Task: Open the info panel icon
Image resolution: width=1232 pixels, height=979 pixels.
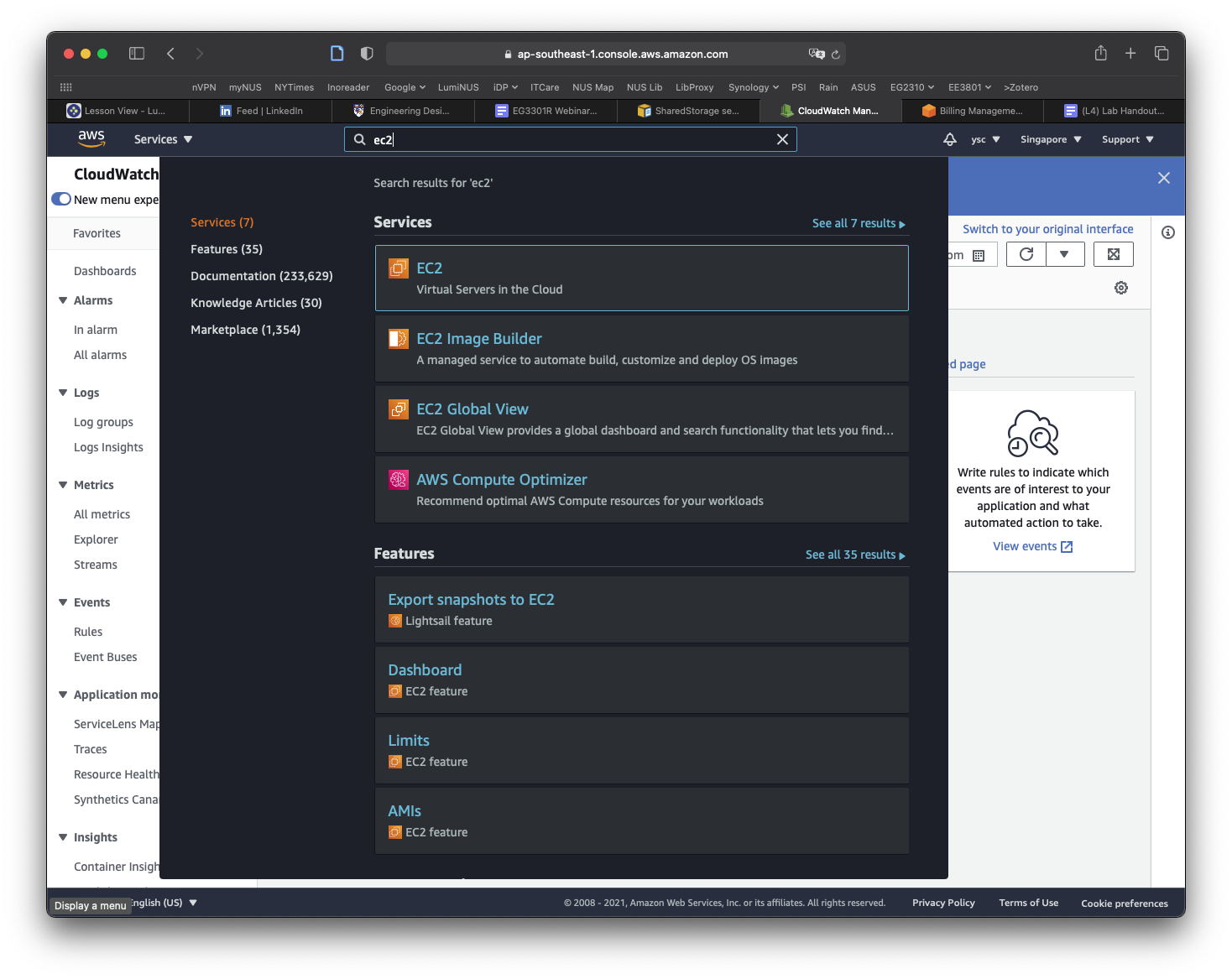Action: pos(1167,232)
